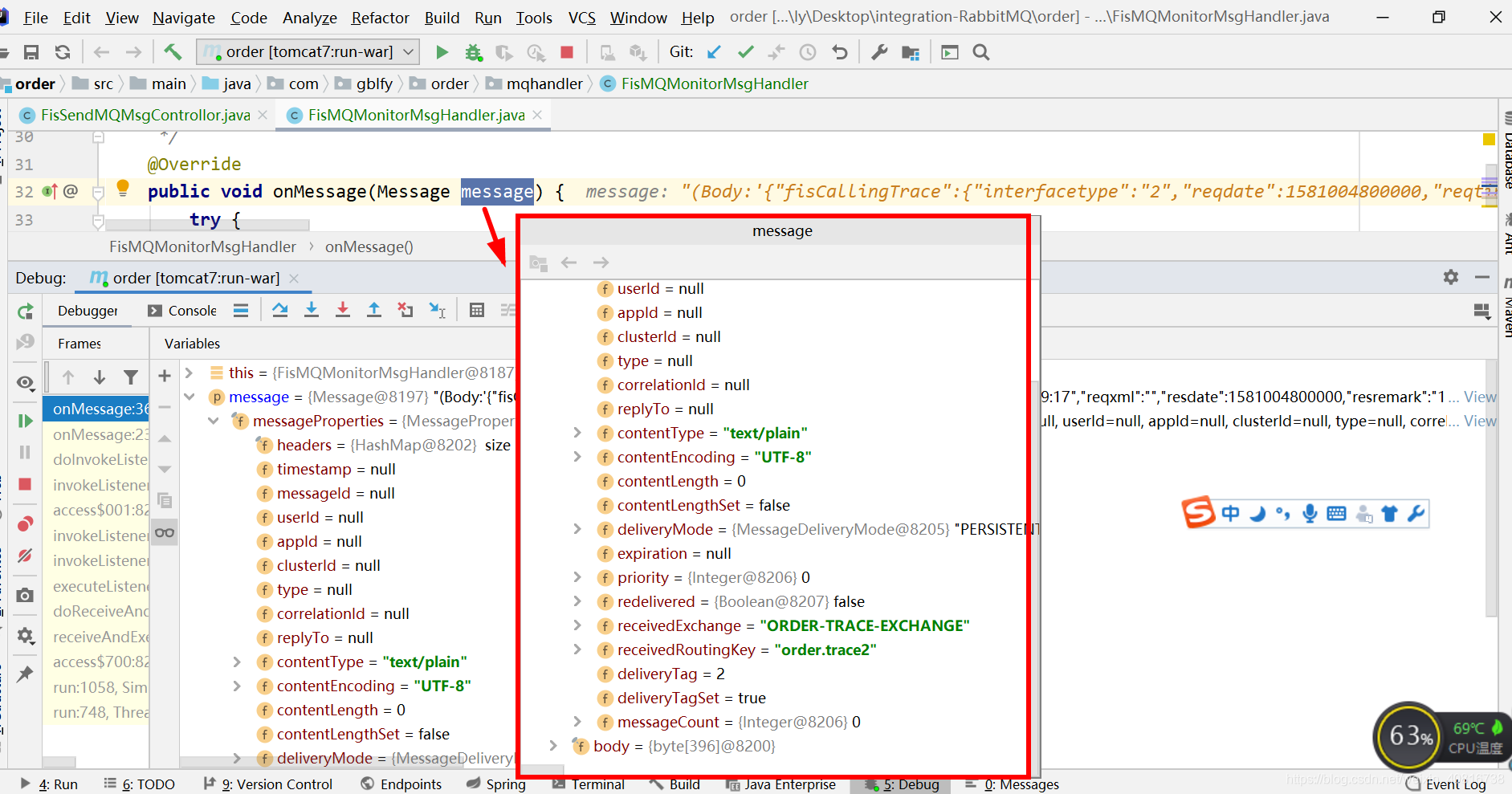Open debug panel gear settings icon
Screen dimensions: 1512x794
(x=1451, y=277)
